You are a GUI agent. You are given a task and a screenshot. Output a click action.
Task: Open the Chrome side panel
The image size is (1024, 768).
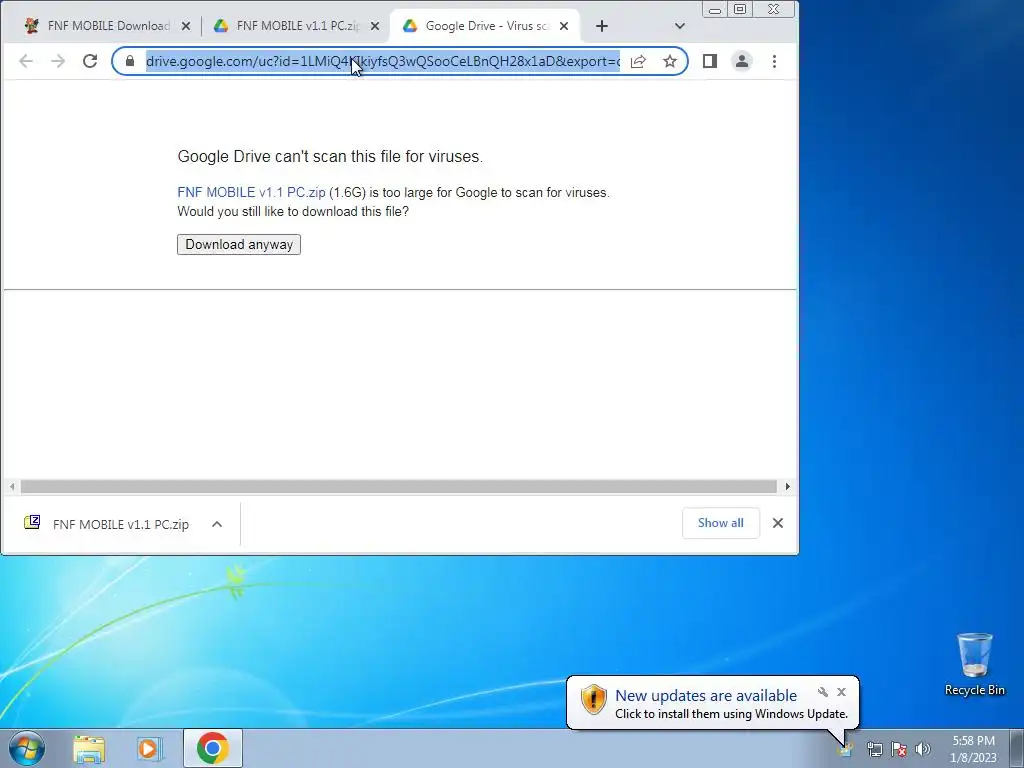pos(710,61)
